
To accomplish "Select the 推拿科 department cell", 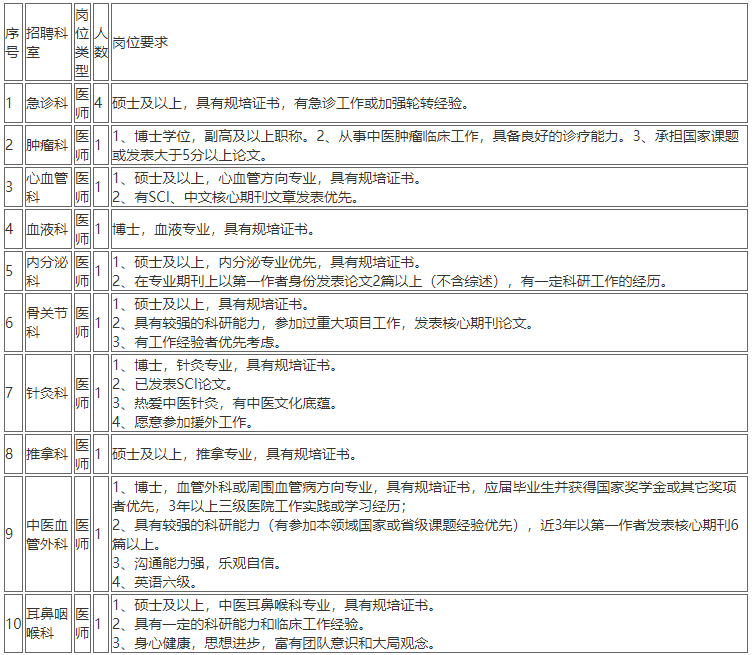I will (47, 454).
